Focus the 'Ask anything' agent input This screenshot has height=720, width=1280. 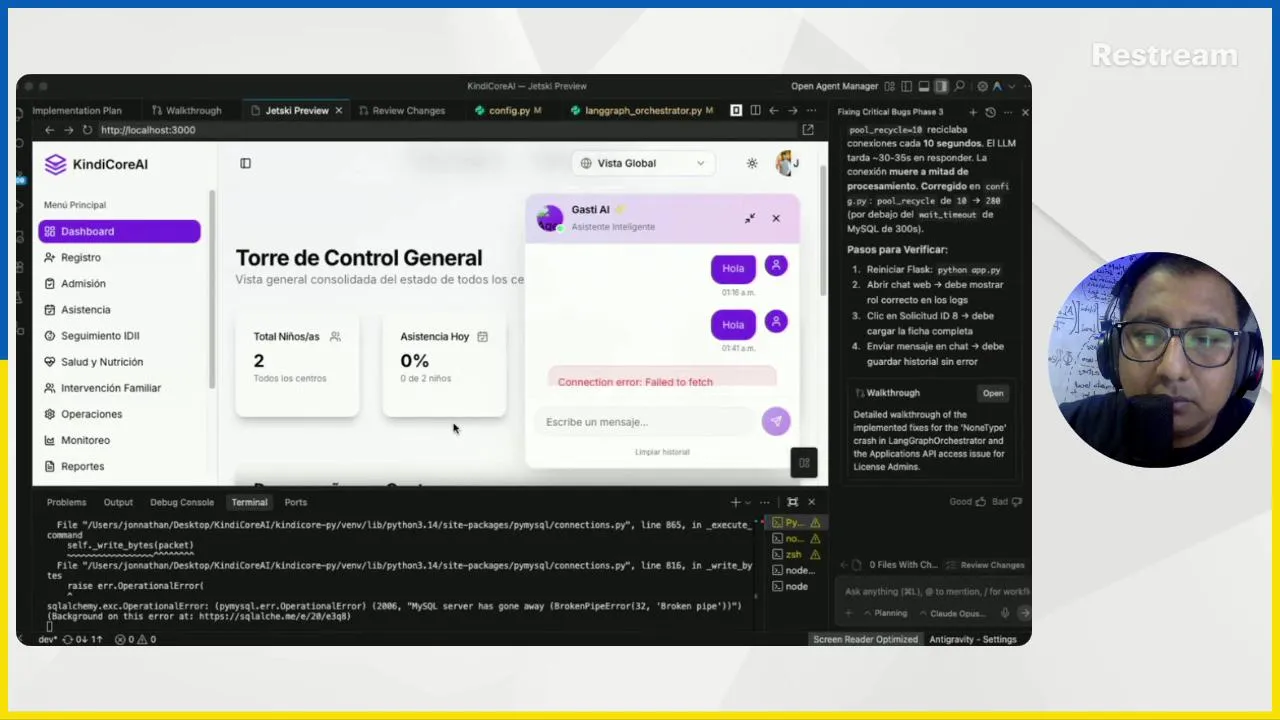[936, 592]
